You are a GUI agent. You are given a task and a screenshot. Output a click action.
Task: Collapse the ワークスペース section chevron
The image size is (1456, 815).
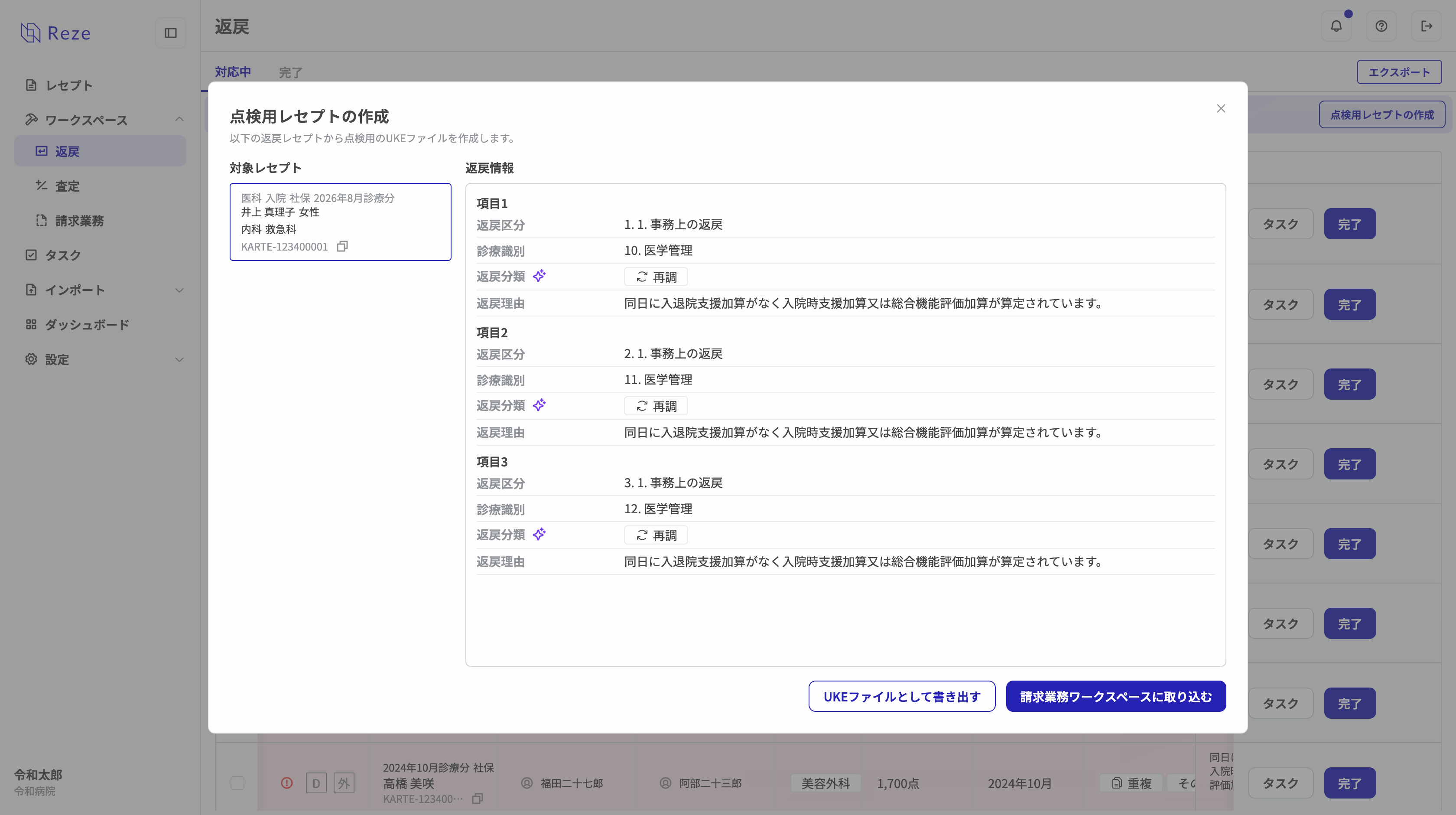coord(179,119)
